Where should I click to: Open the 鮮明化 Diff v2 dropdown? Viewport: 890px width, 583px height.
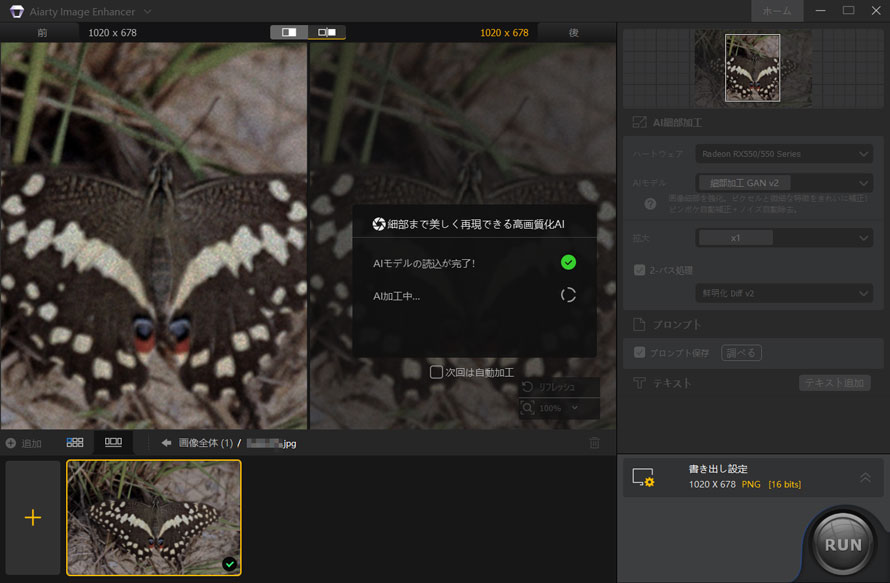[x=783, y=294]
